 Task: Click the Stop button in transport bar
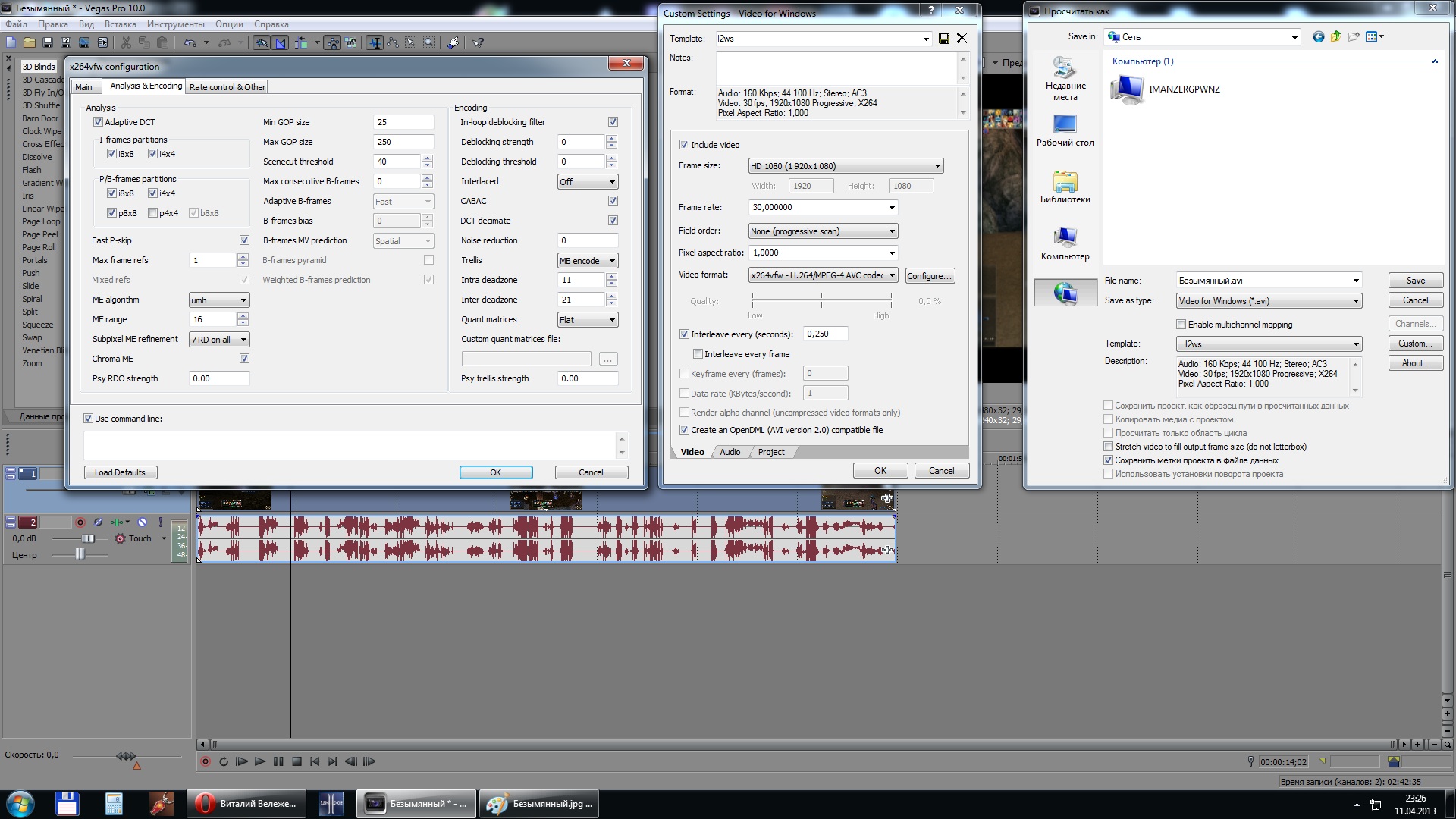297,761
